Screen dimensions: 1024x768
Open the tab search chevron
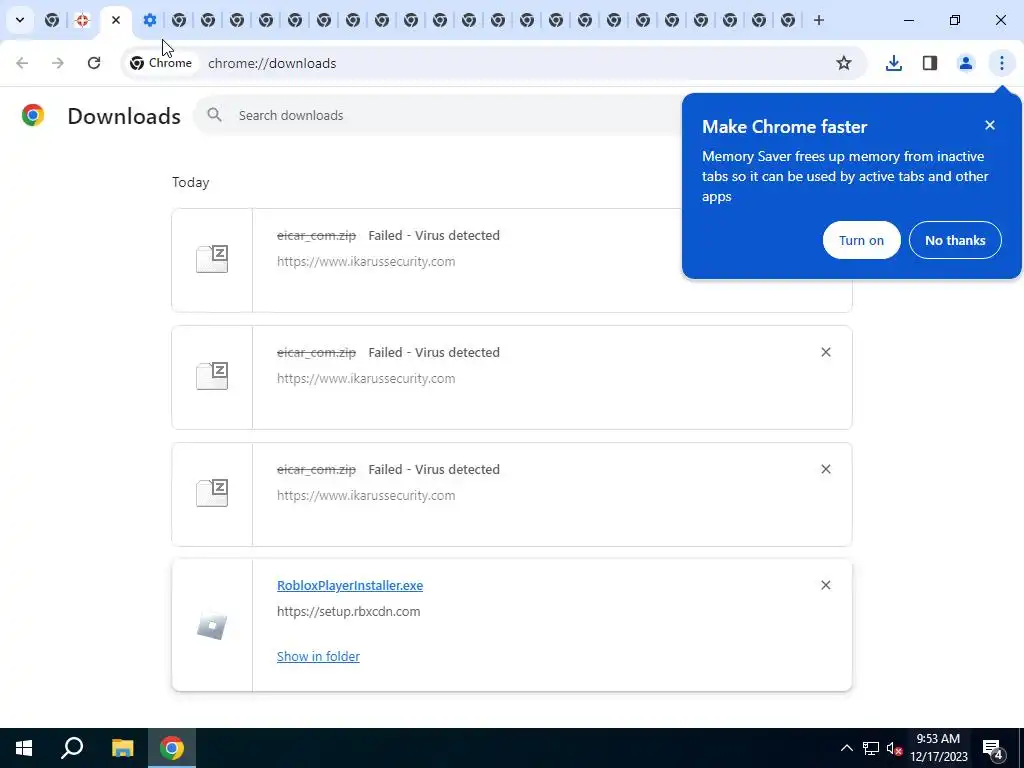pyautogui.click(x=20, y=20)
